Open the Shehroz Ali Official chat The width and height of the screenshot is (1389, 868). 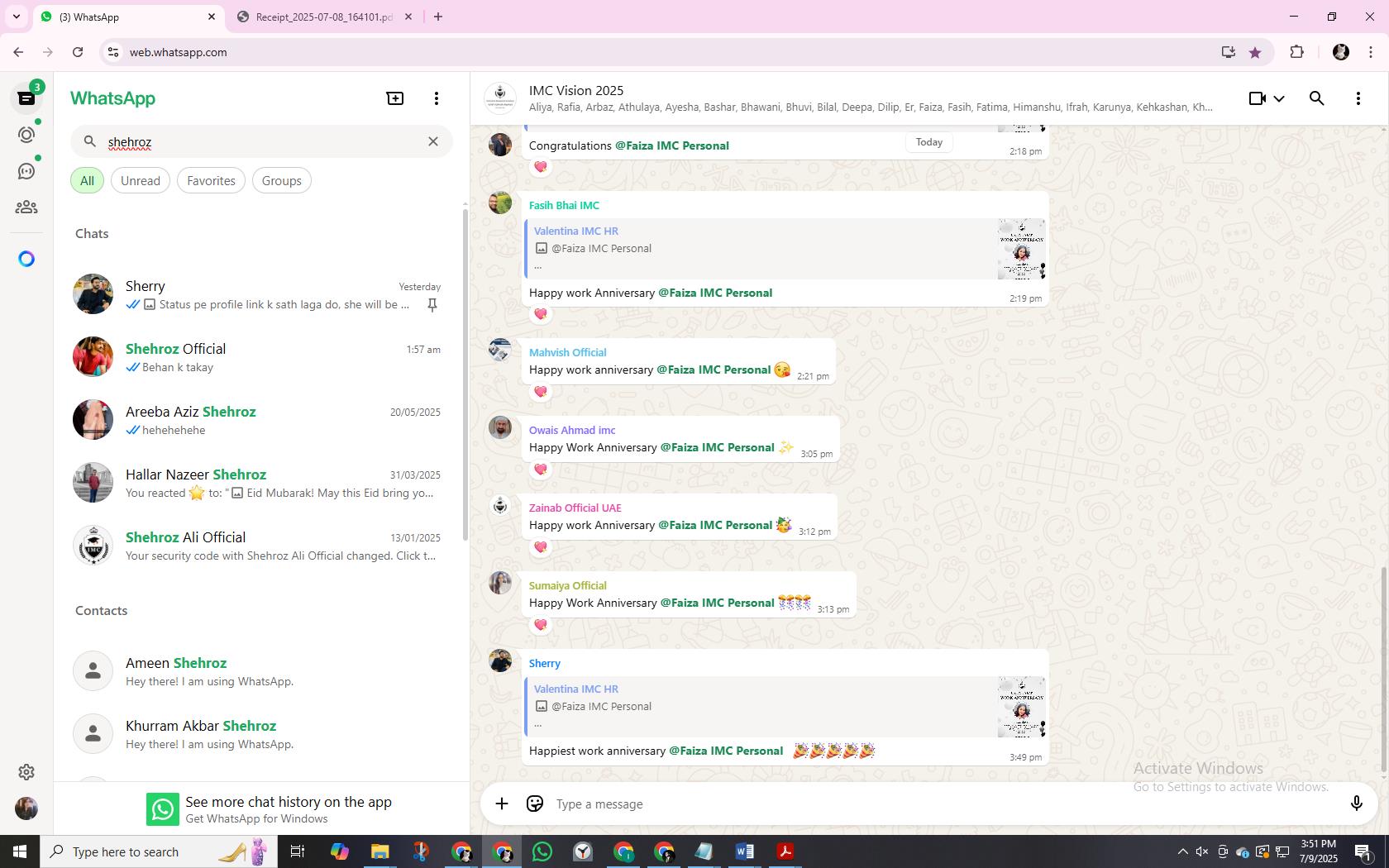click(258, 546)
